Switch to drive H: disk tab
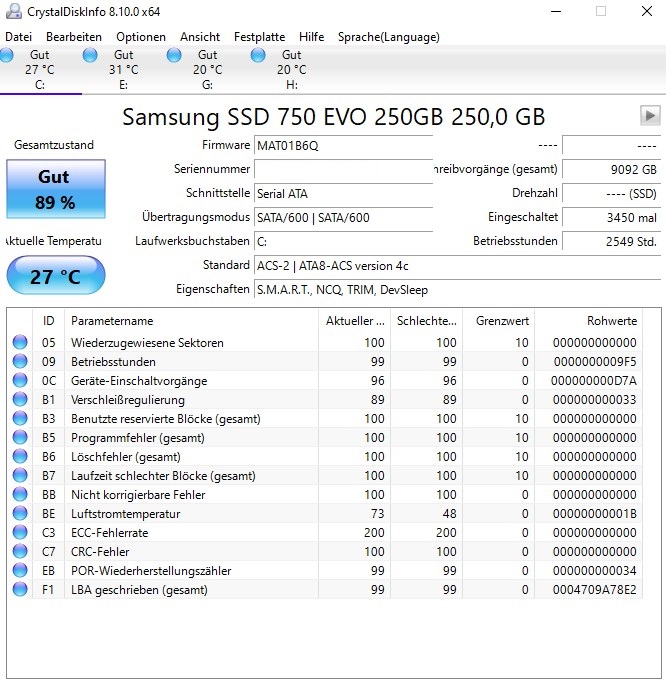Viewport: 666px width, 683px height. pos(291,69)
